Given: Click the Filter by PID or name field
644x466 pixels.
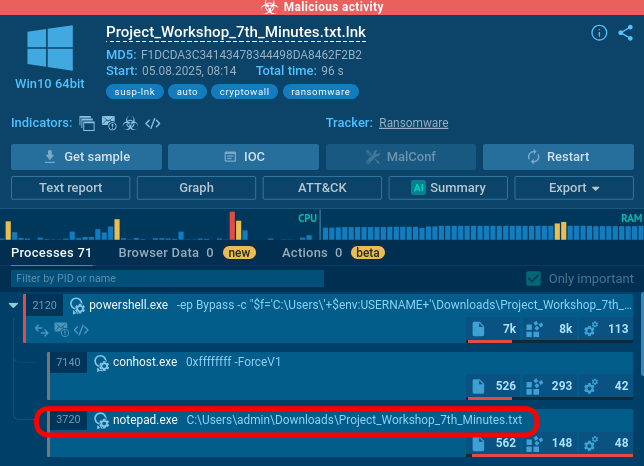Looking at the screenshot, I should (x=167, y=278).
